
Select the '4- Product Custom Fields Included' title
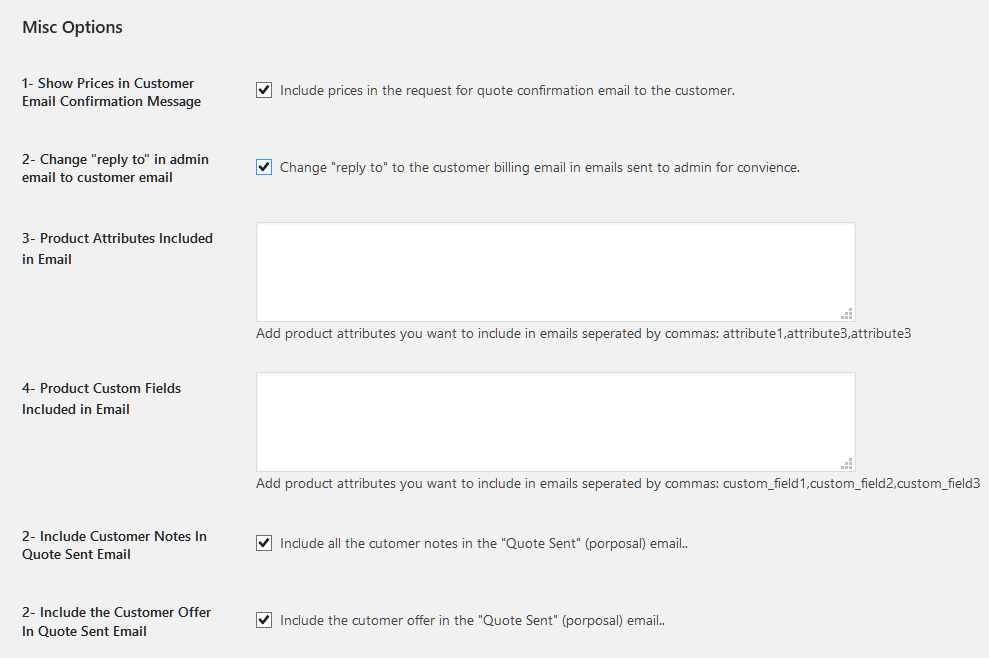coord(102,399)
